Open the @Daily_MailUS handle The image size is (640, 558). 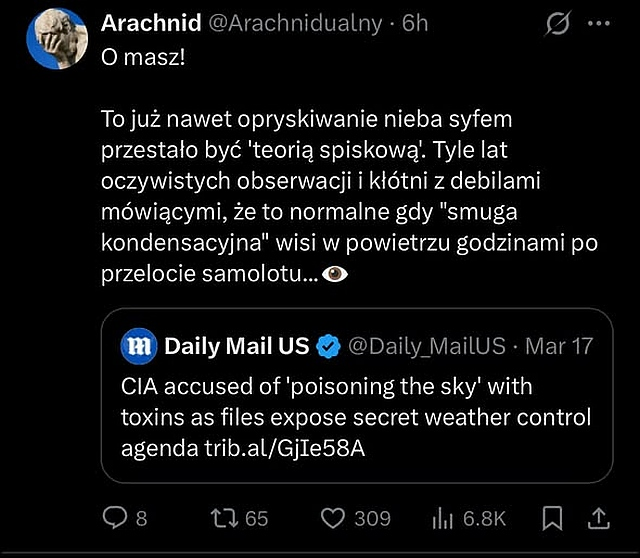point(426,347)
